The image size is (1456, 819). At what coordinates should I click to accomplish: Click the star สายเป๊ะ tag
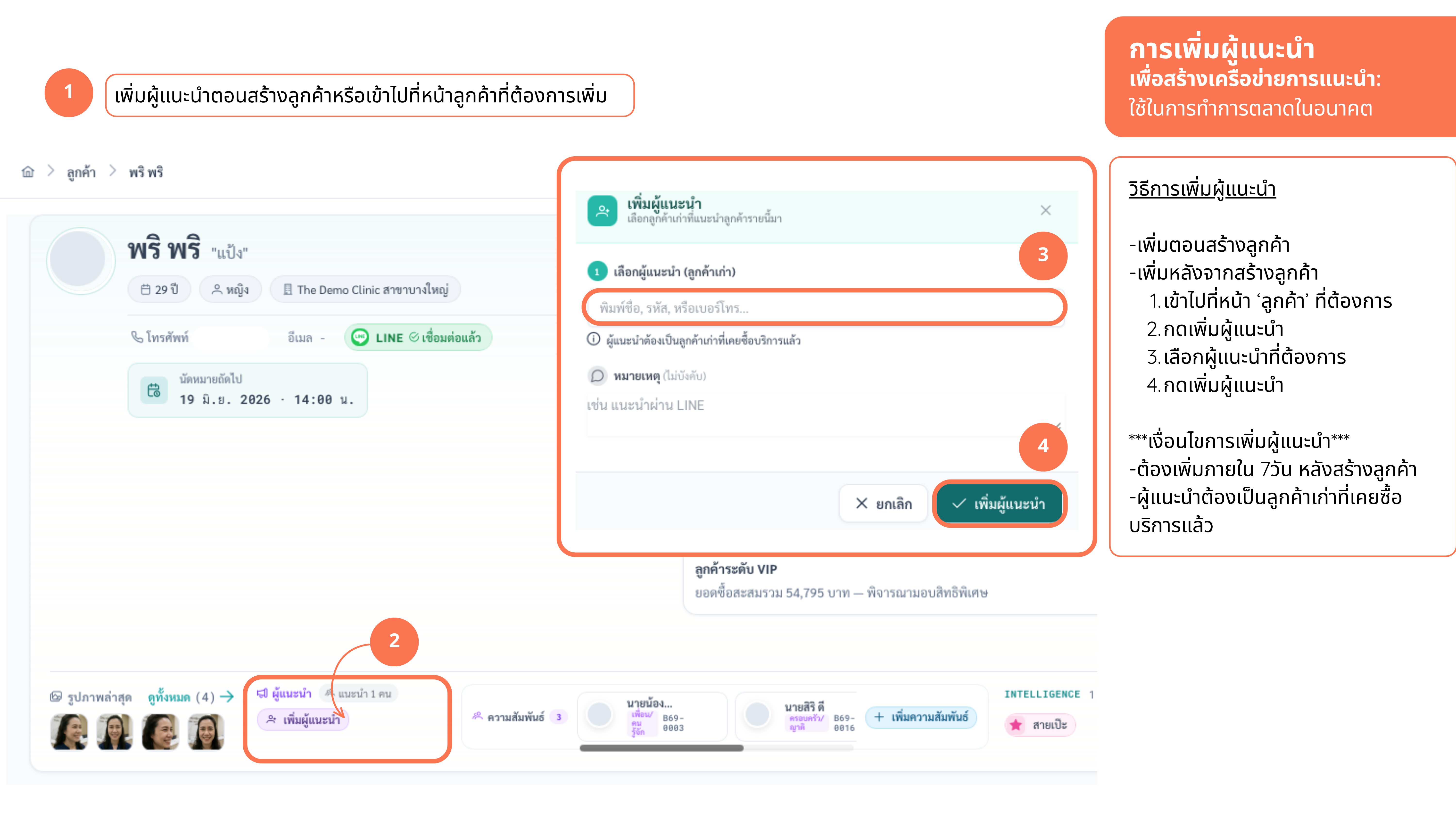pos(1040,725)
